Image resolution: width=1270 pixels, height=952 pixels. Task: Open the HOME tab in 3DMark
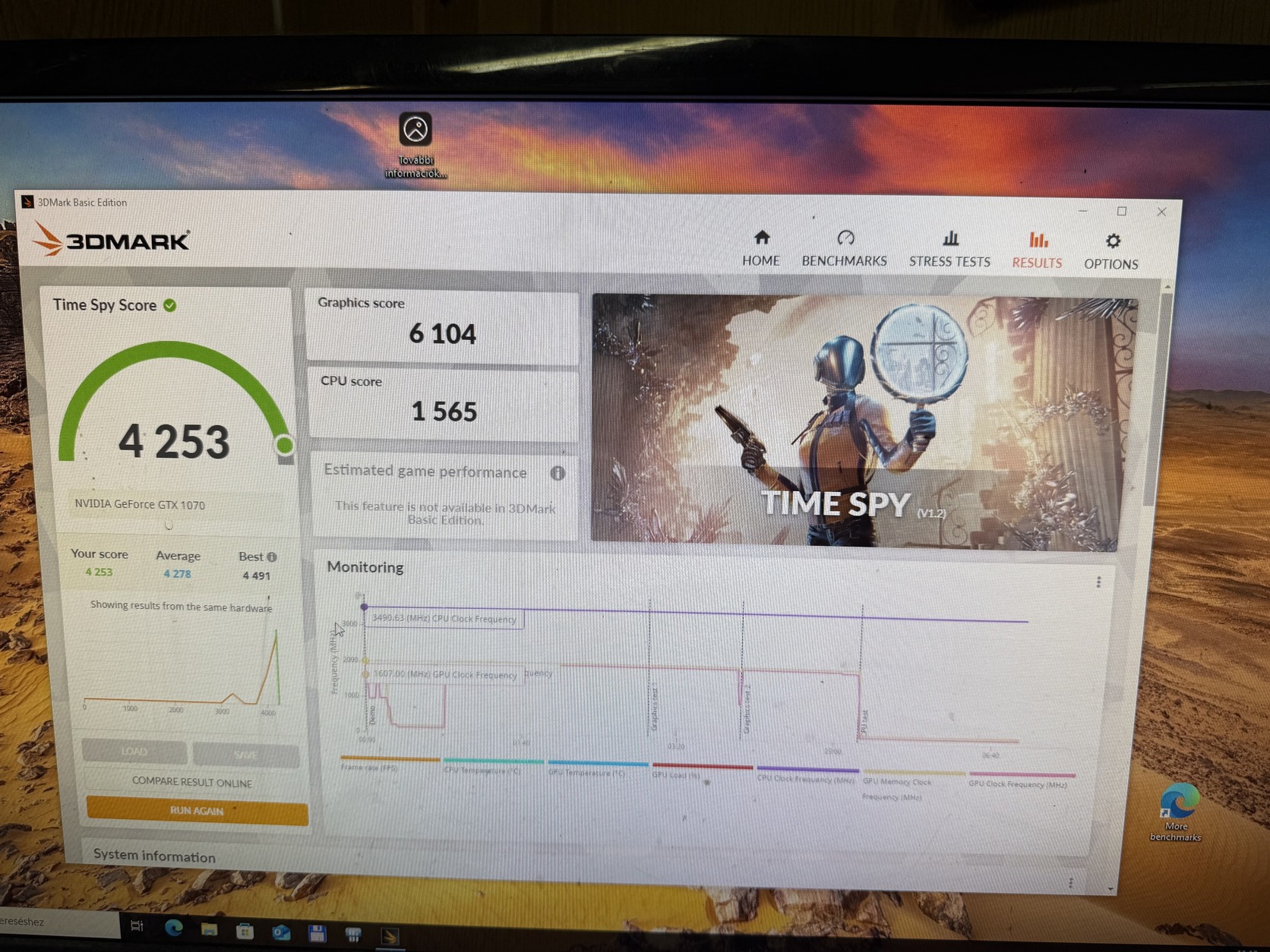pos(761,249)
